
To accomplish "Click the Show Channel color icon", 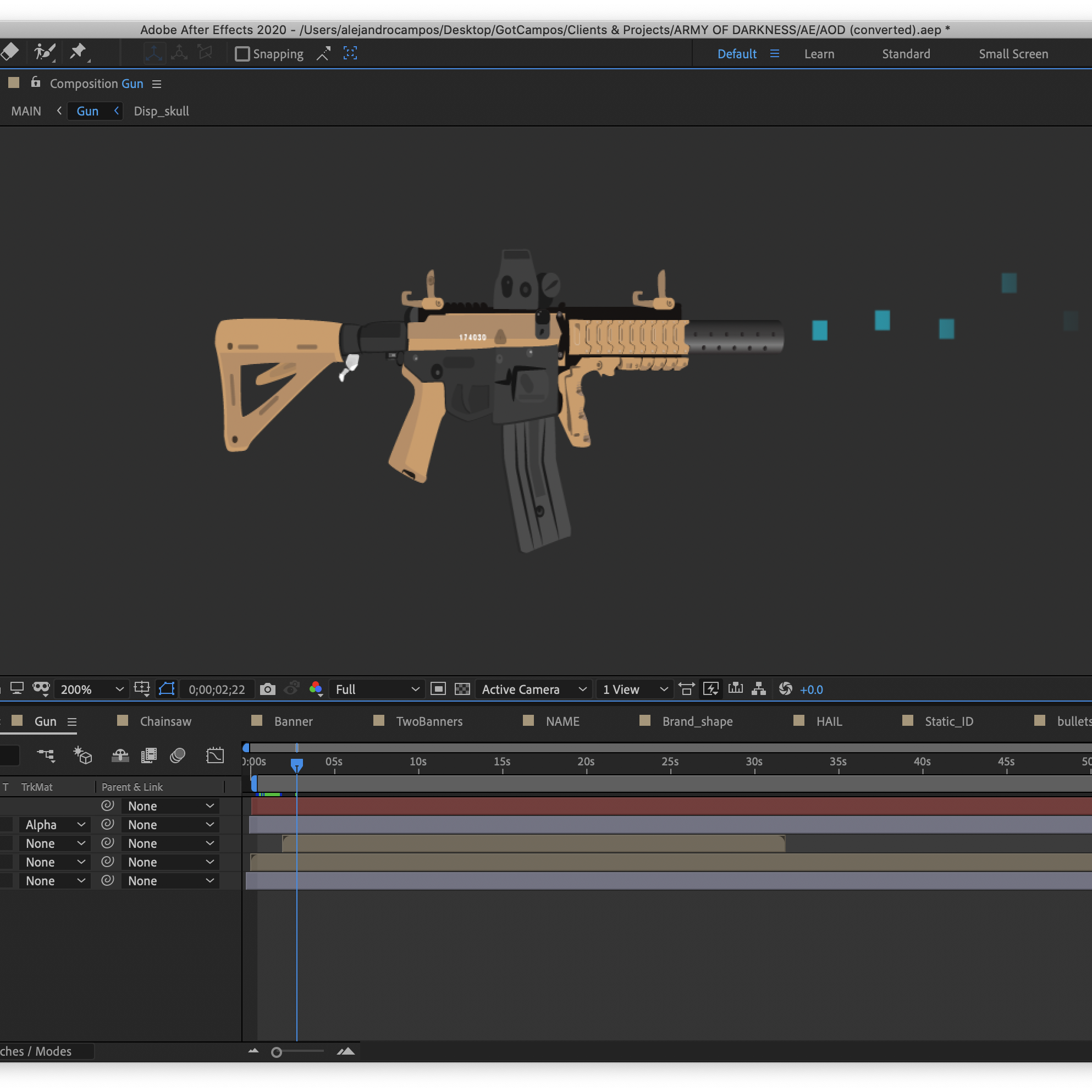I will (x=316, y=689).
